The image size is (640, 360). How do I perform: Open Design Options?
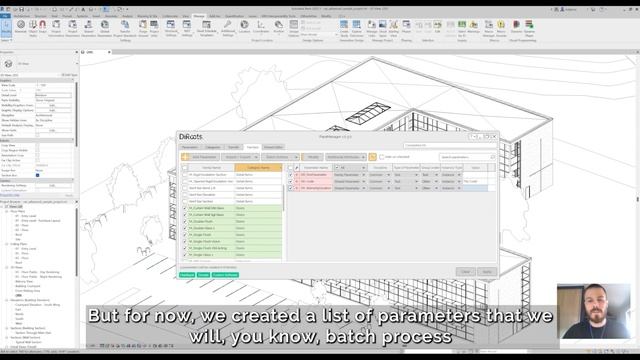[293, 28]
